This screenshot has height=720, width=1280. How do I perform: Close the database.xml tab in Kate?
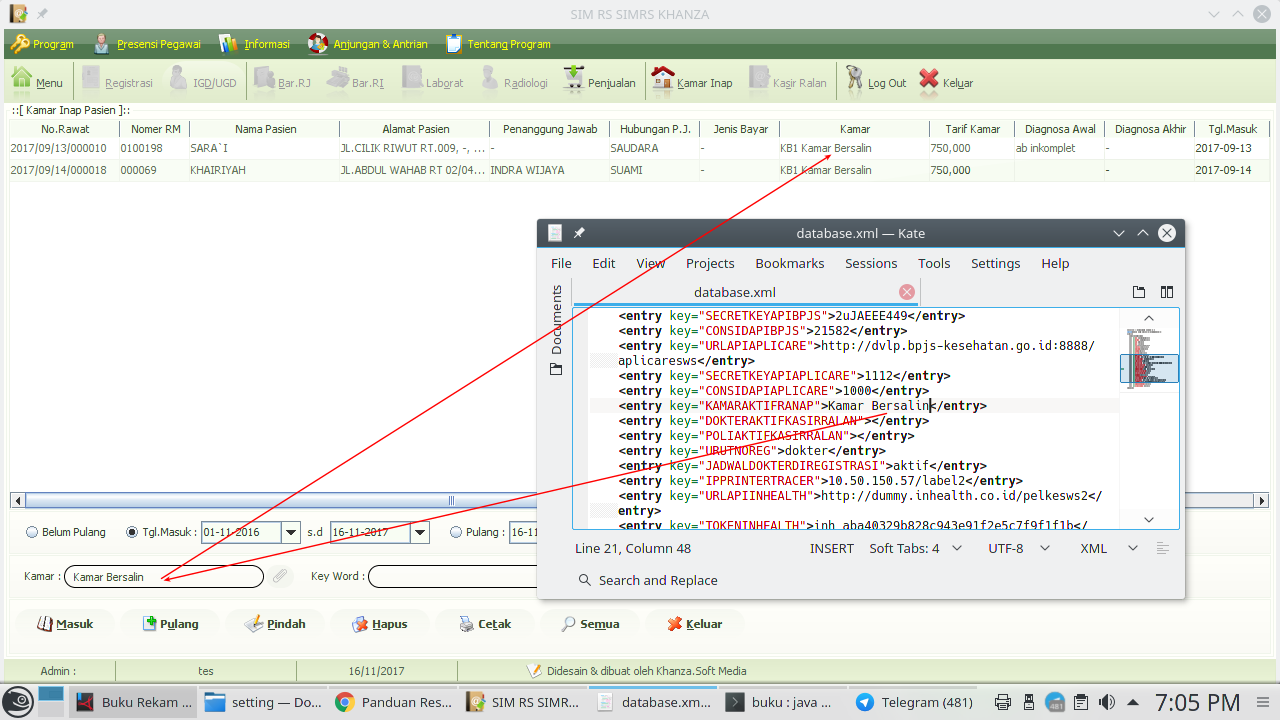tap(907, 292)
